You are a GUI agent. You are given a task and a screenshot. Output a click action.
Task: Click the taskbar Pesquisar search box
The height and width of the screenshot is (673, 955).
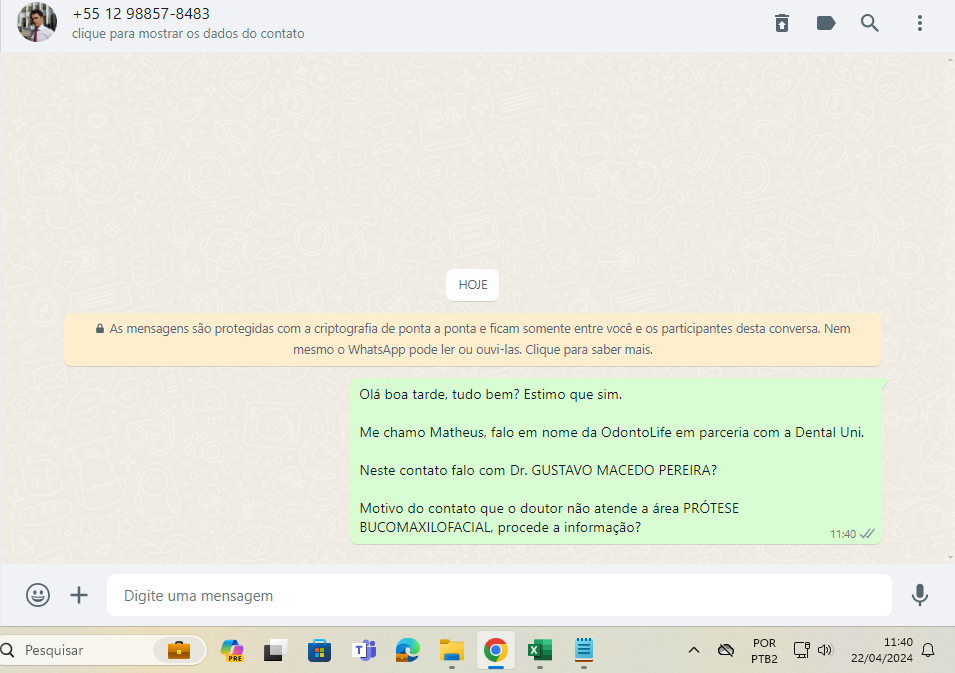[102, 650]
